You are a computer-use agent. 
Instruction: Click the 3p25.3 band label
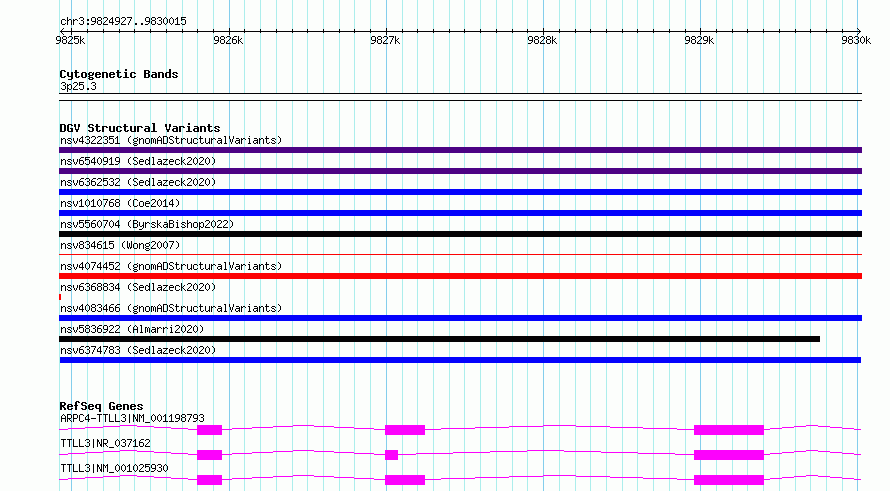[78, 86]
